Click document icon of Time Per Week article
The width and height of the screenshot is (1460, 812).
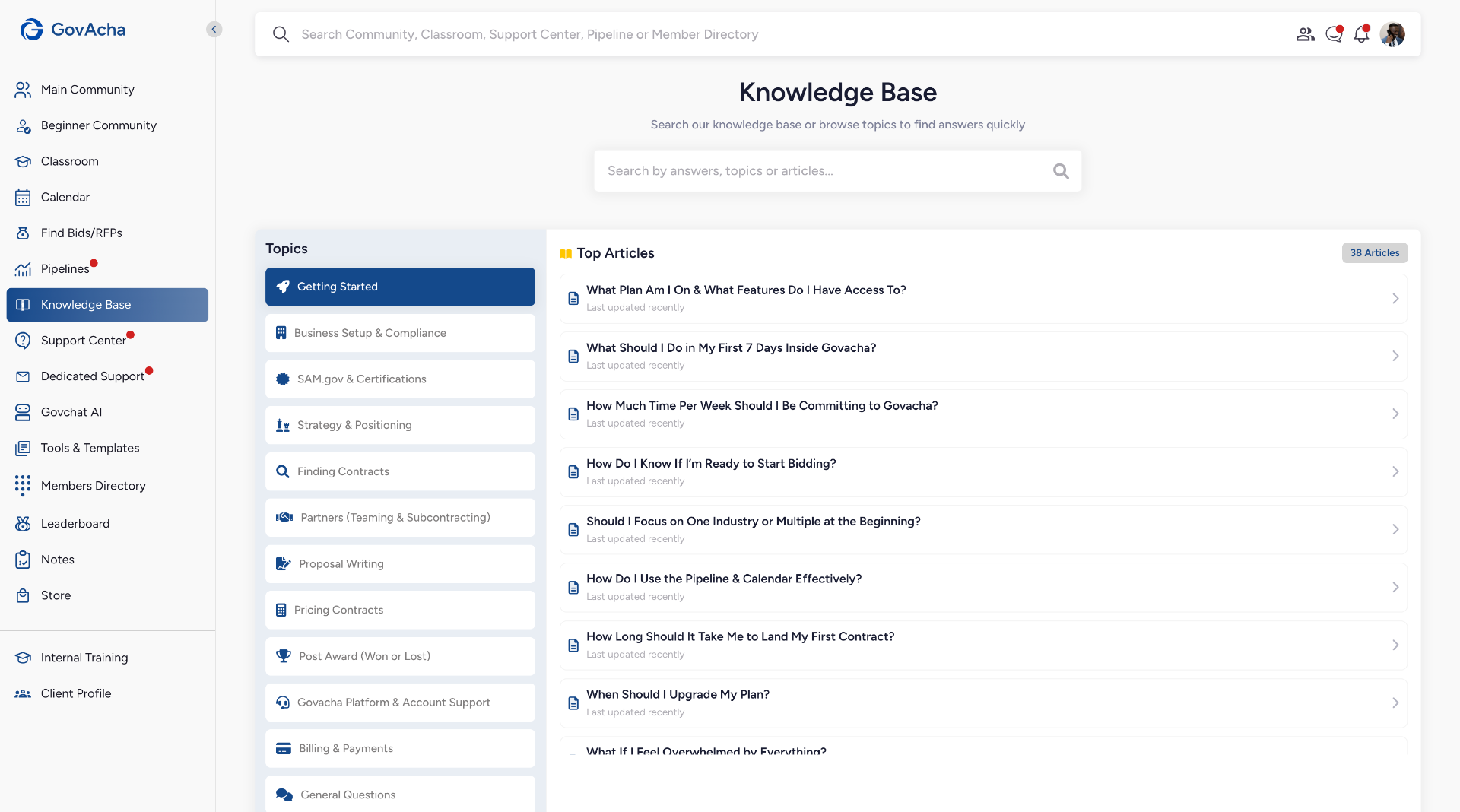pyautogui.click(x=574, y=414)
